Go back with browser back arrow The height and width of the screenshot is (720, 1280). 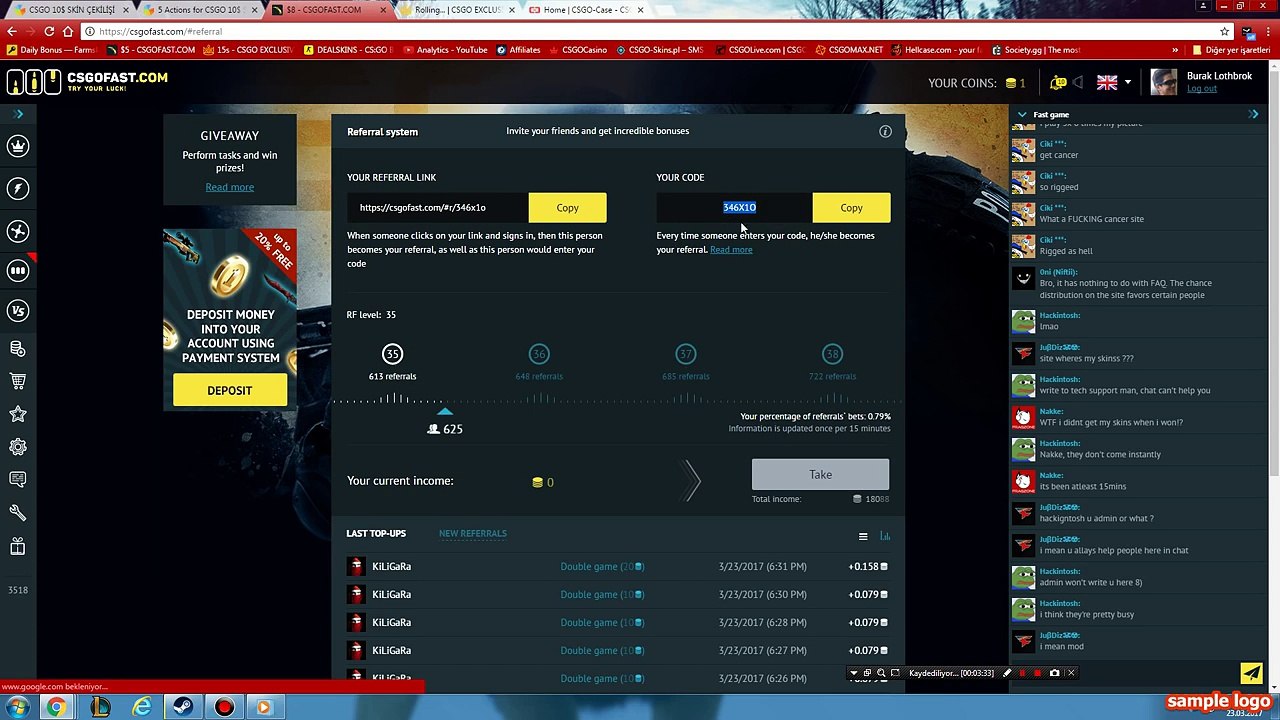(x=12, y=31)
